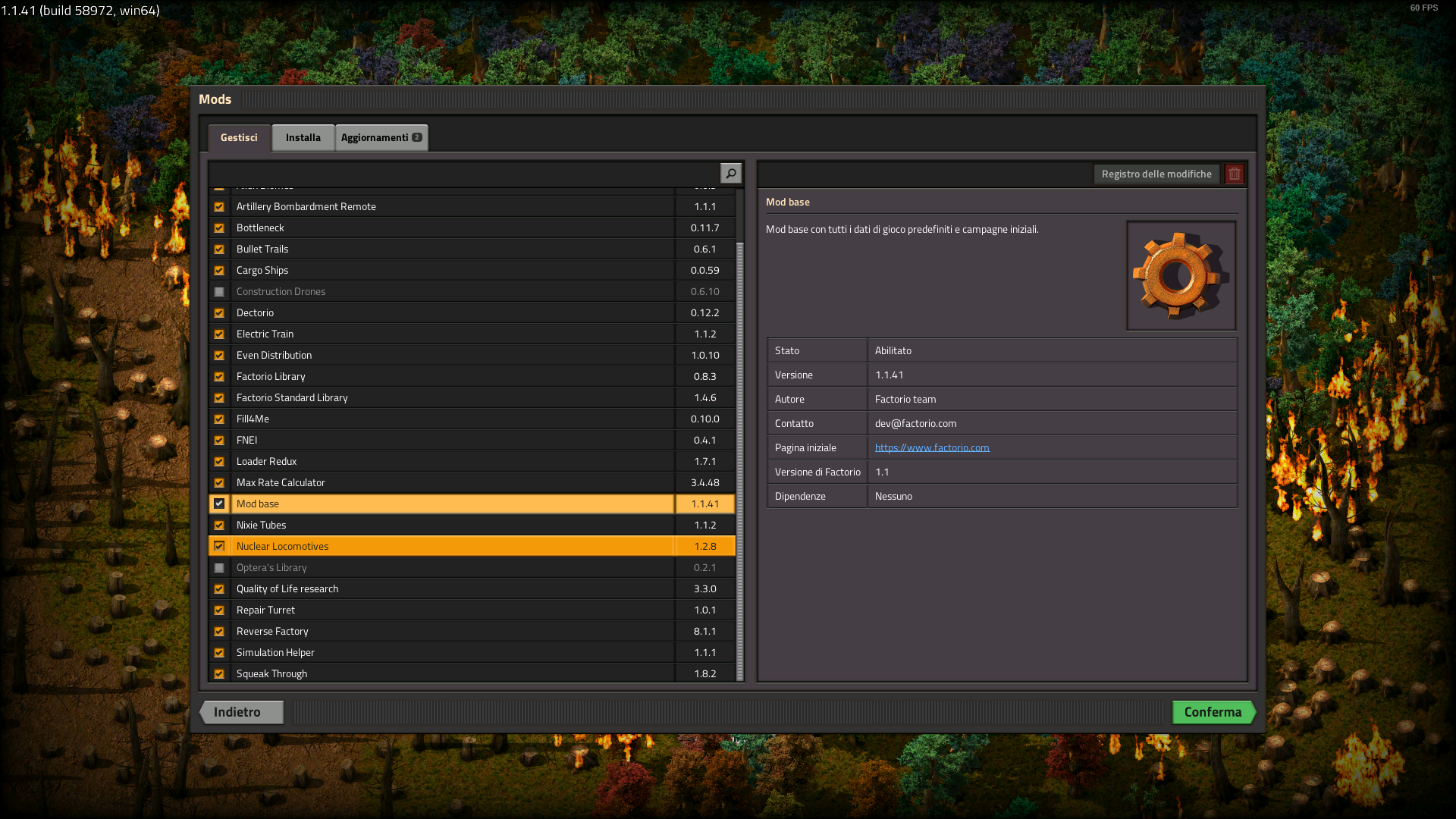Select the Optera's Library mod name
The image size is (1456, 819).
(271, 567)
